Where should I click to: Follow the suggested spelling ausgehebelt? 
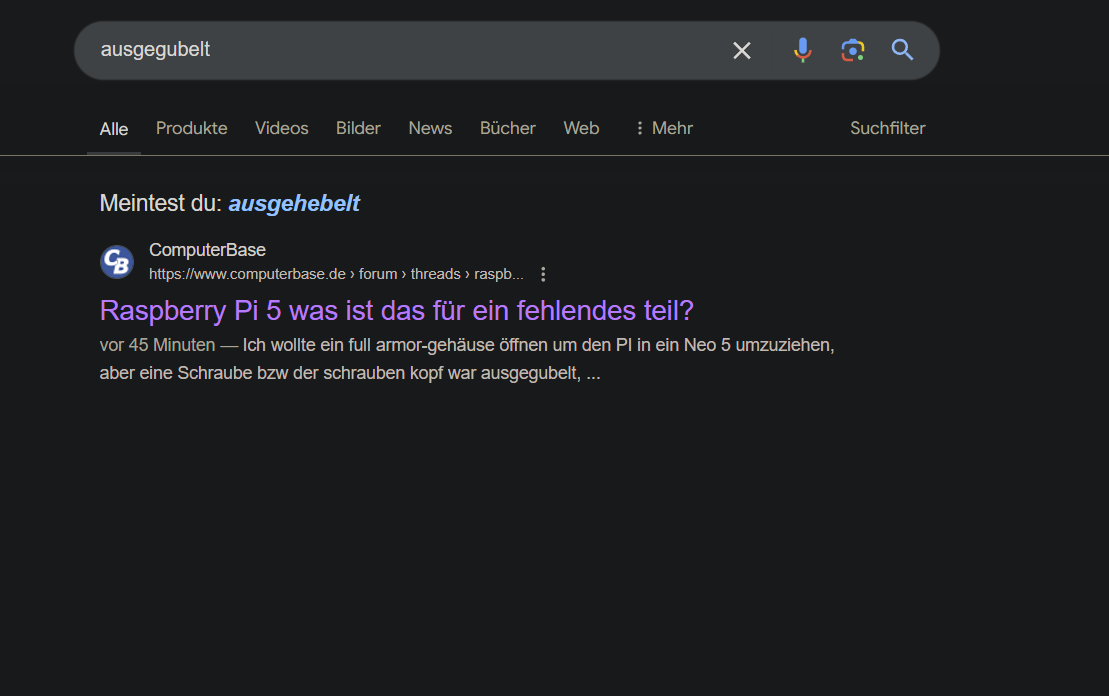pyautogui.click(x=294, y=204)
